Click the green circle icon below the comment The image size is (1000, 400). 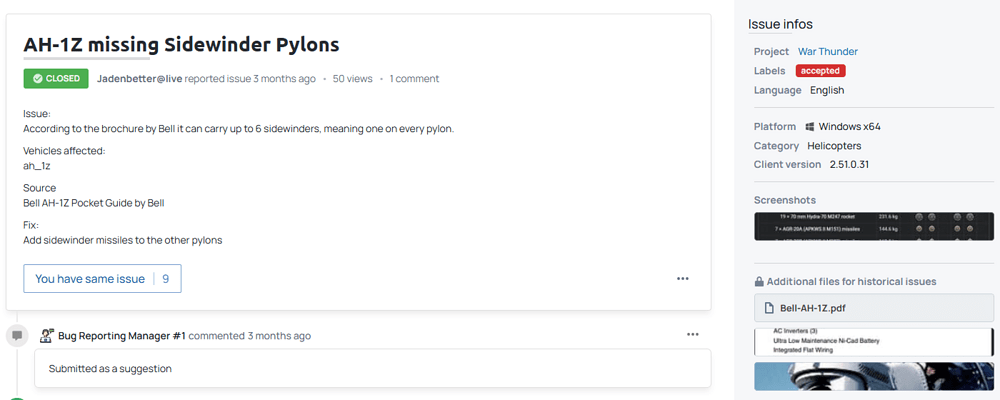(x=17, y=397)
